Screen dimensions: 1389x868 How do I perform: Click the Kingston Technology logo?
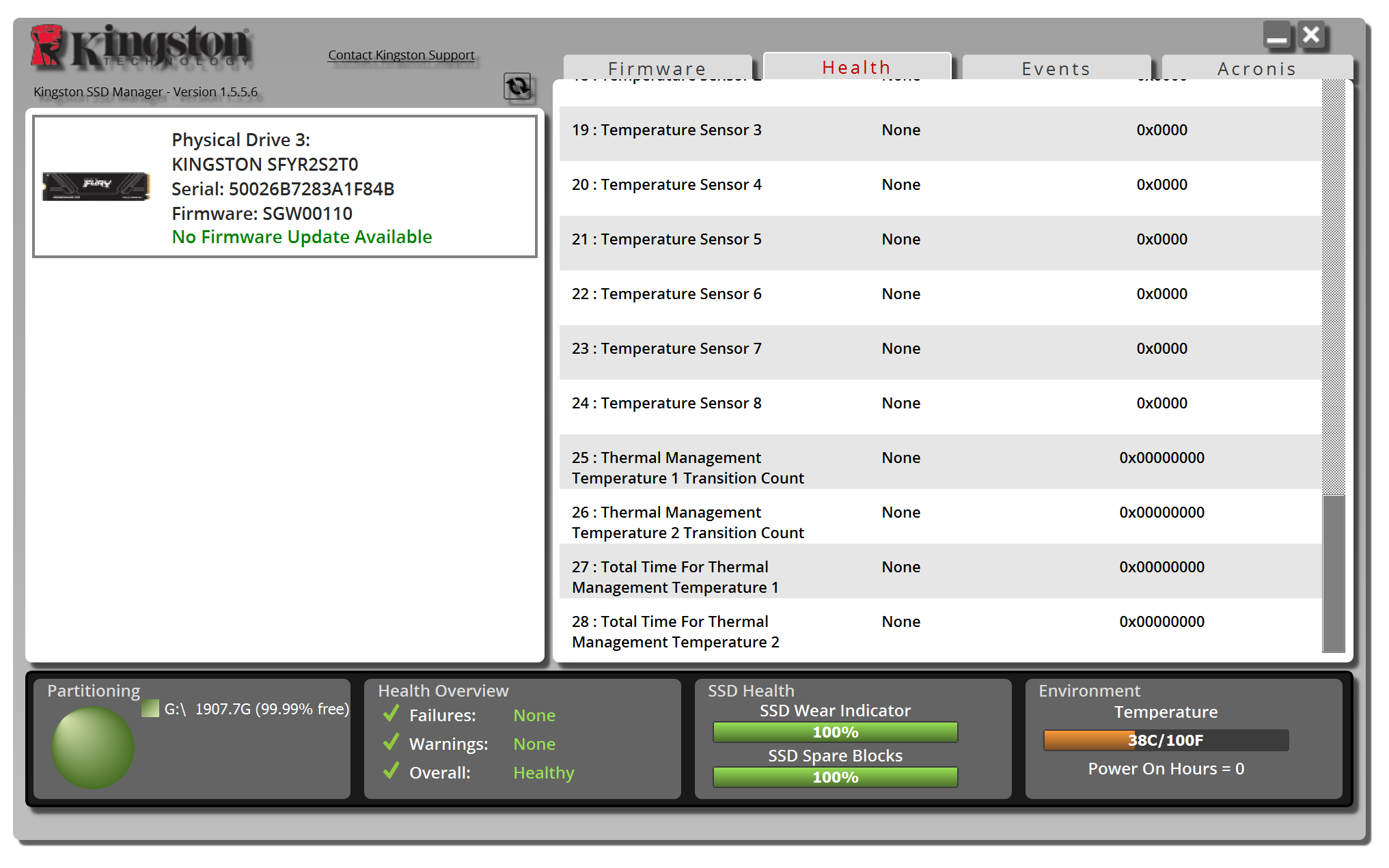[x=141, y=46]
